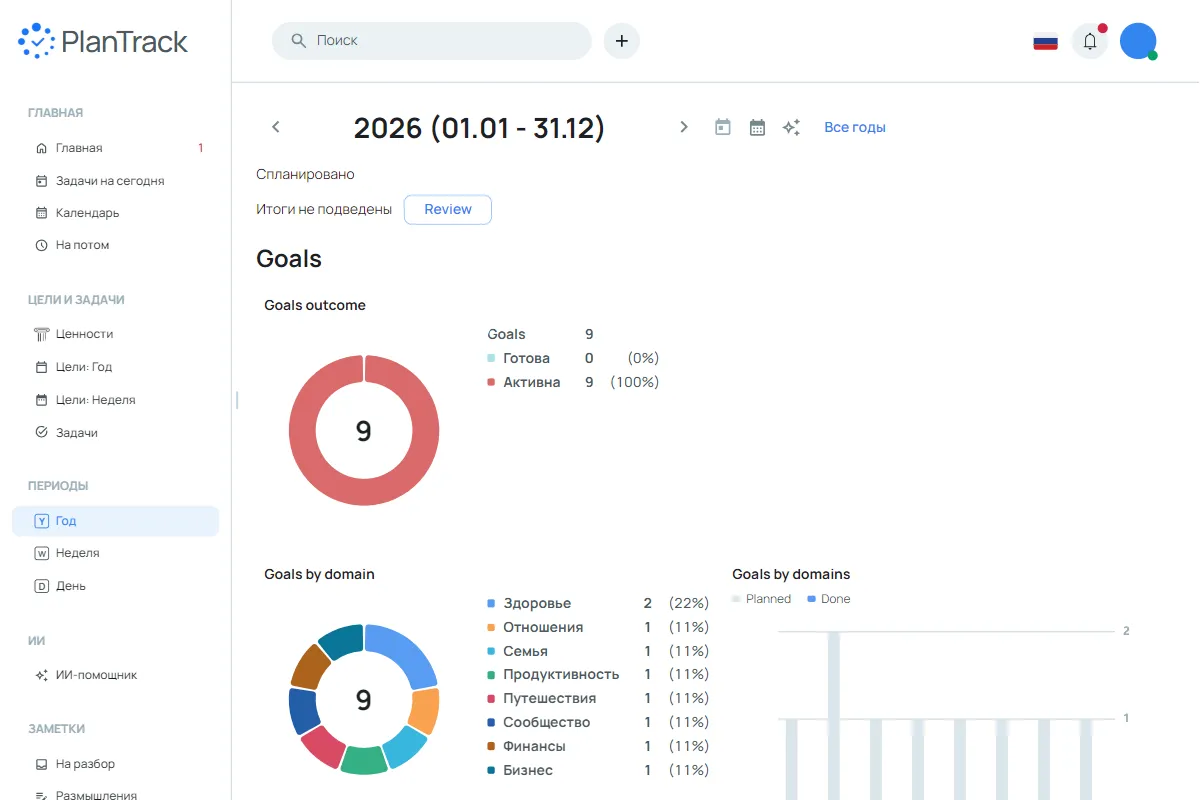
Task: Toggle the Done series in bar chart legend
Action: click(x=829, y=599)
